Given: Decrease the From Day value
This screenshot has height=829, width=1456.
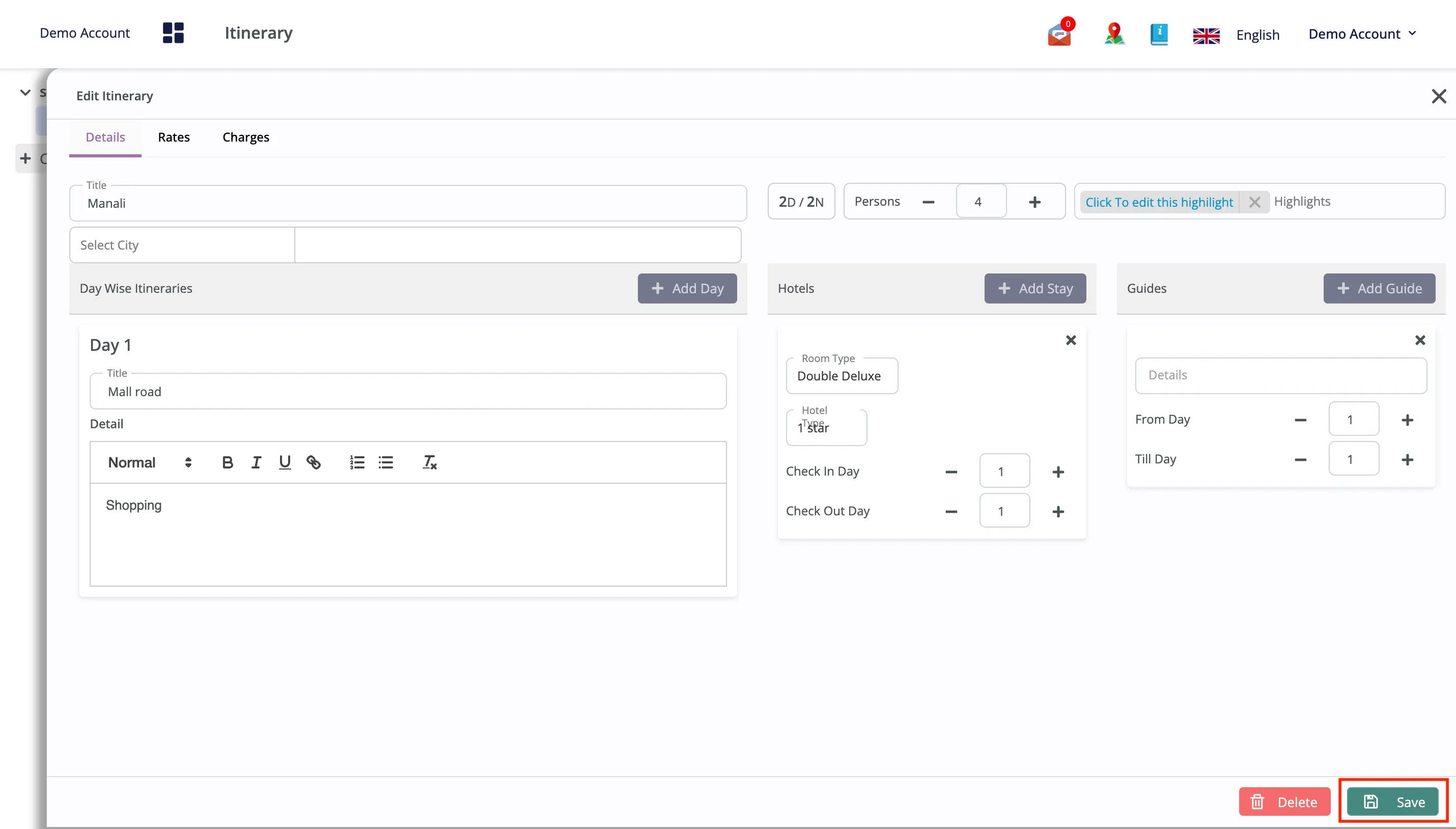Looking at the screenshot, I should 1300,420.
